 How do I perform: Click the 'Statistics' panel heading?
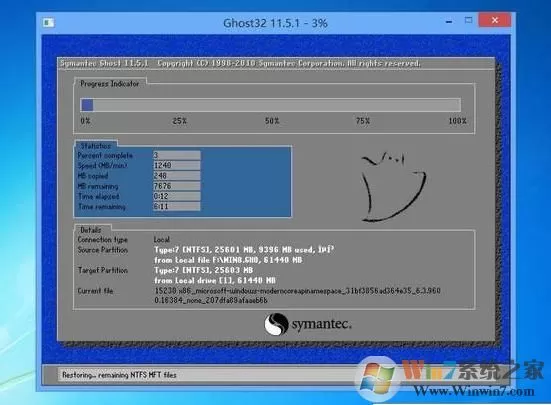96,145
